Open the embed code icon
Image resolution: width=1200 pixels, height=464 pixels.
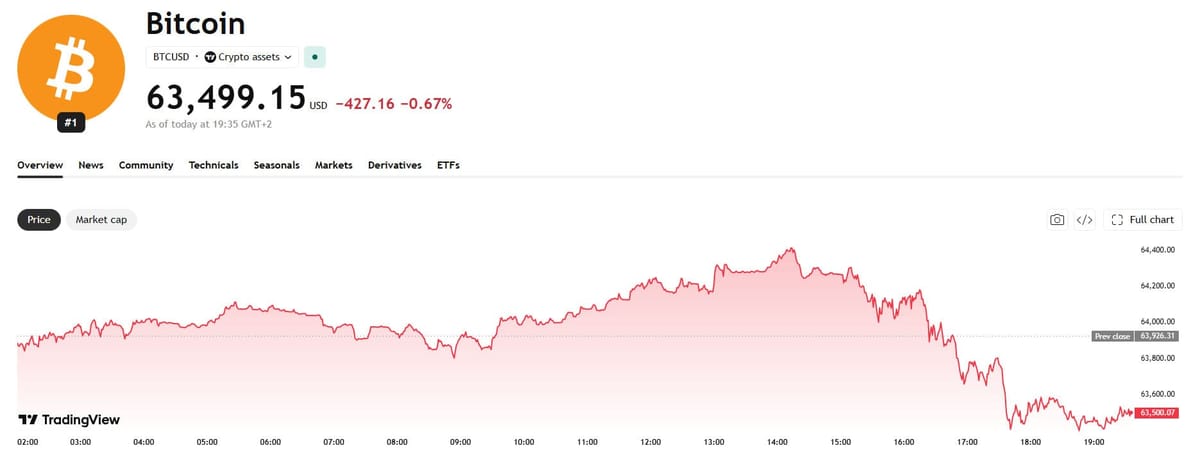1084,220
